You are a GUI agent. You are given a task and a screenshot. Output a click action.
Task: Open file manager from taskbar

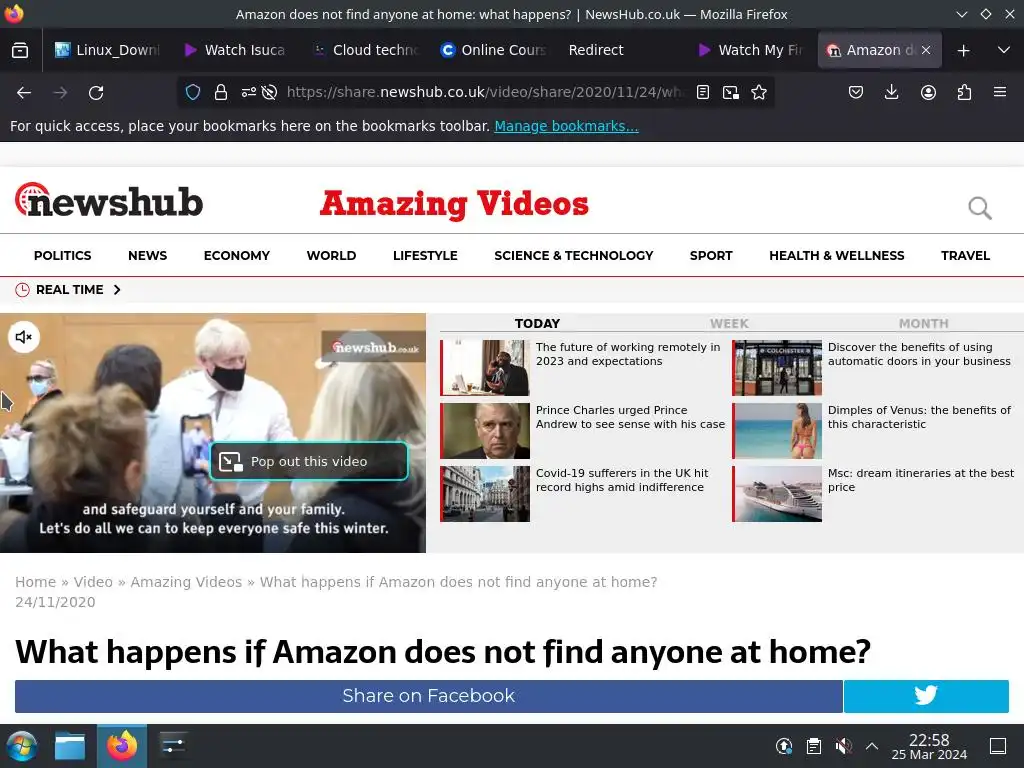pyautogui.click(x=70, y=746)
